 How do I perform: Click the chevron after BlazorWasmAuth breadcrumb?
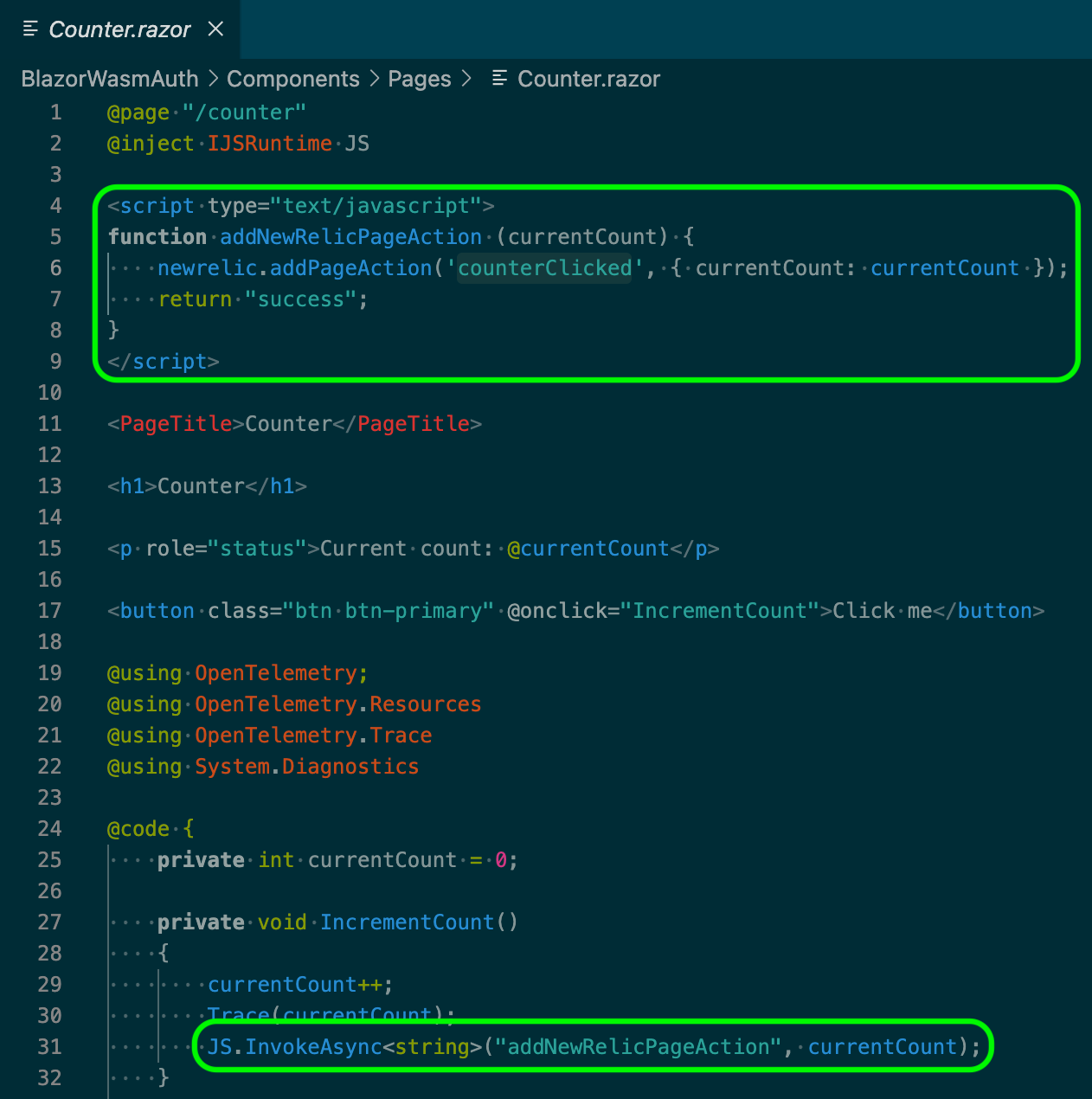(213, 79)
